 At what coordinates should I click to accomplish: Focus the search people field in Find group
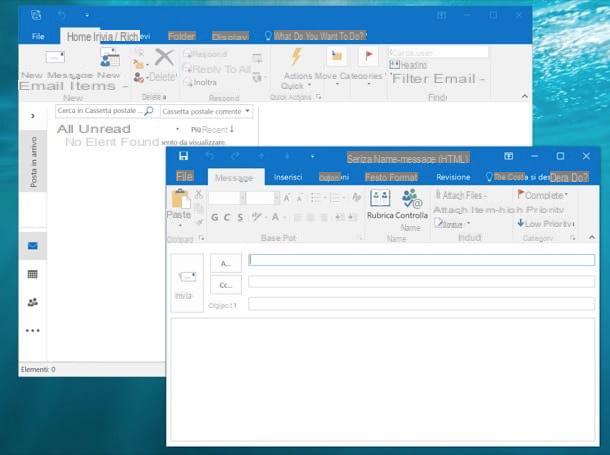[438, 52]
